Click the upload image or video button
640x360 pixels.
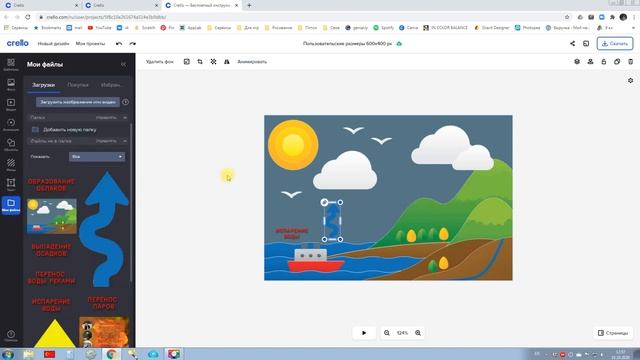[78, 102]
